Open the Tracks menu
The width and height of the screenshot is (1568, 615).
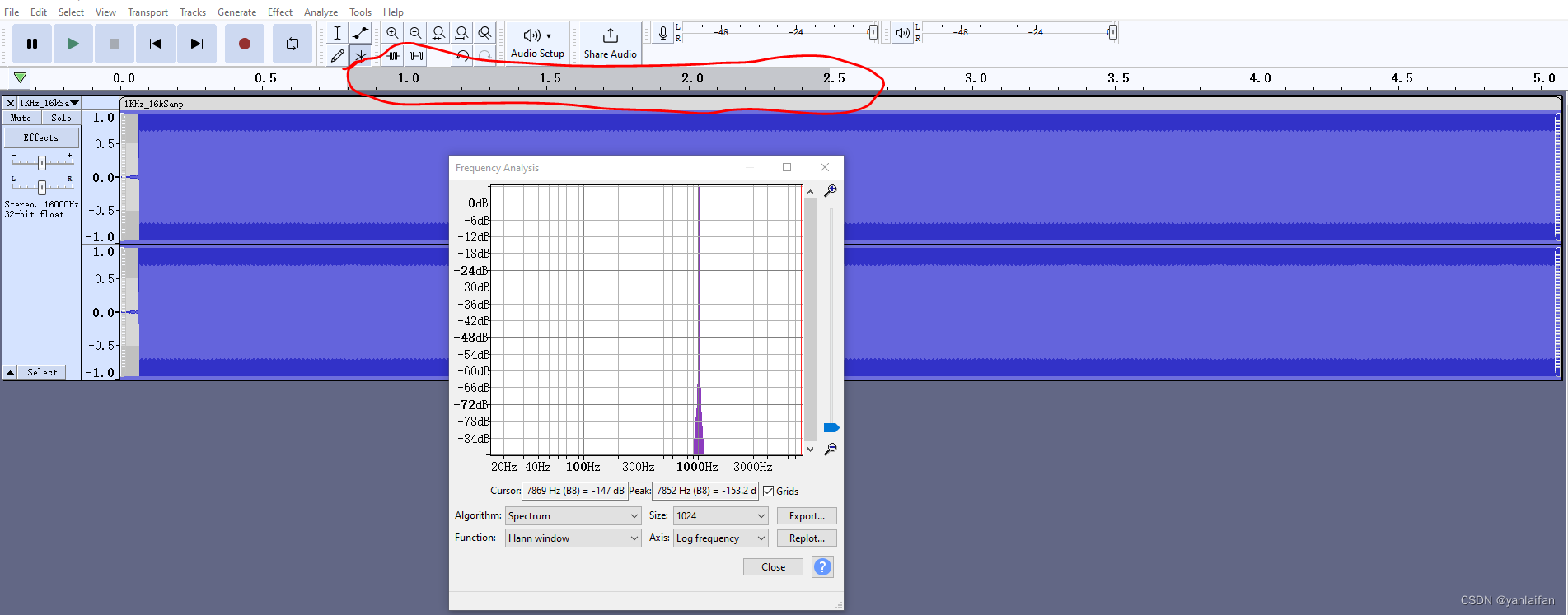pyautogui.click(x=193, y=12)
